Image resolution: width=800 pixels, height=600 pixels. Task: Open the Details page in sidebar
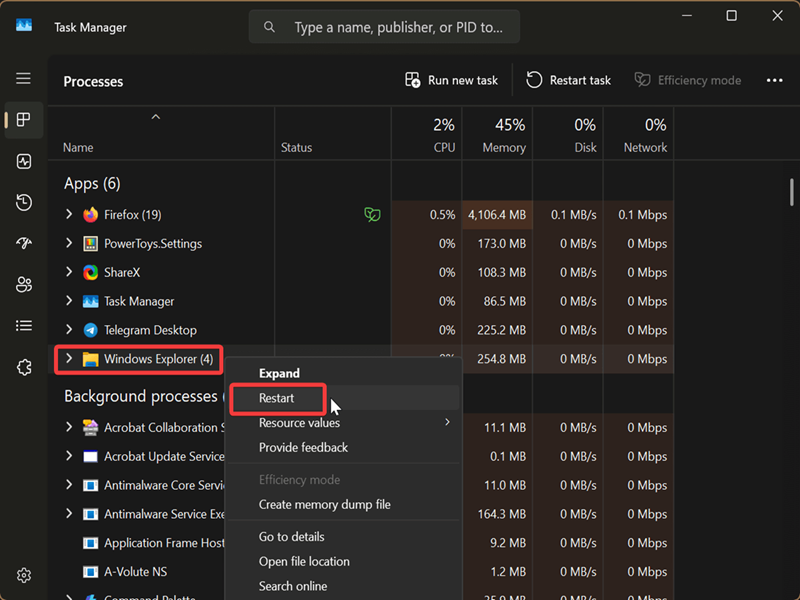point(24,326)
